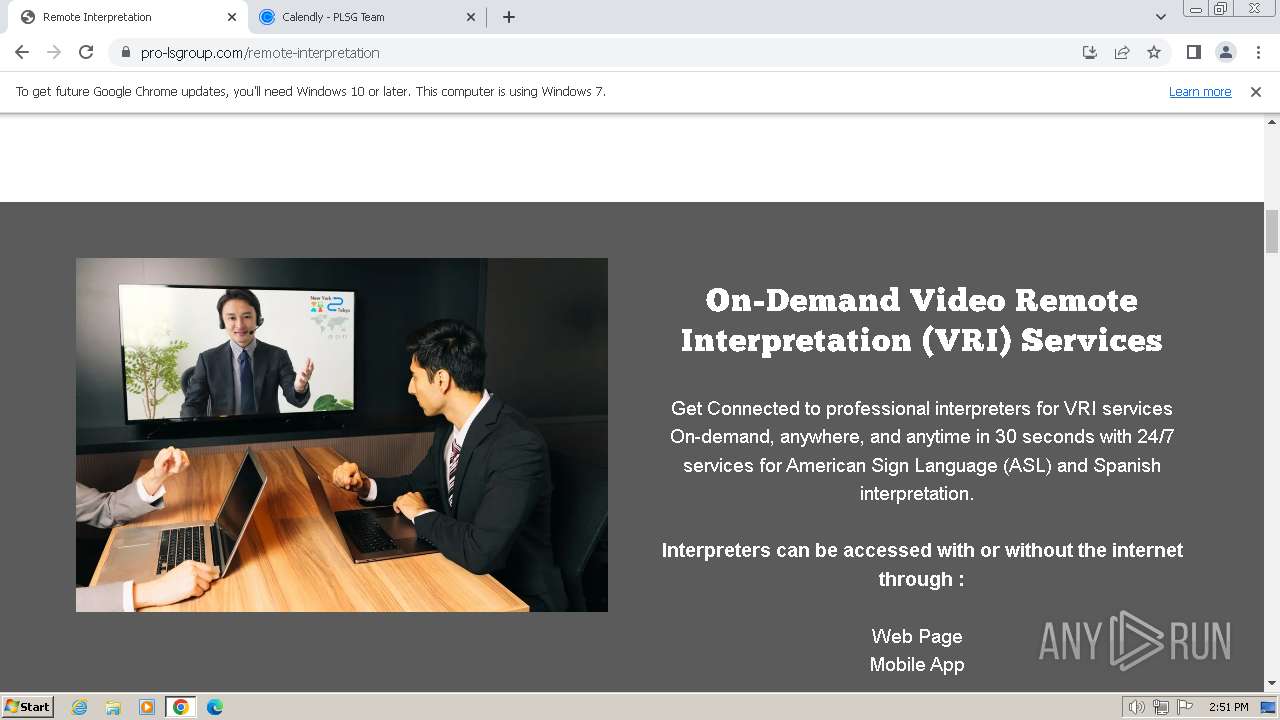Share this page icon
Image resolution: width=1280 pixels, height=720 pixels.
1122,52
